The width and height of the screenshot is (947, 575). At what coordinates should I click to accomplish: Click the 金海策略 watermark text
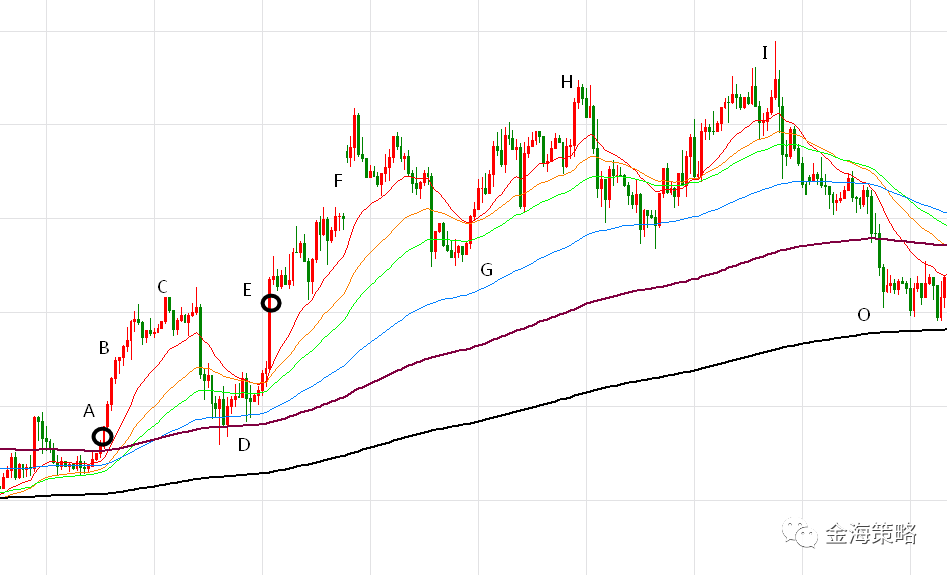coord(871,534)
